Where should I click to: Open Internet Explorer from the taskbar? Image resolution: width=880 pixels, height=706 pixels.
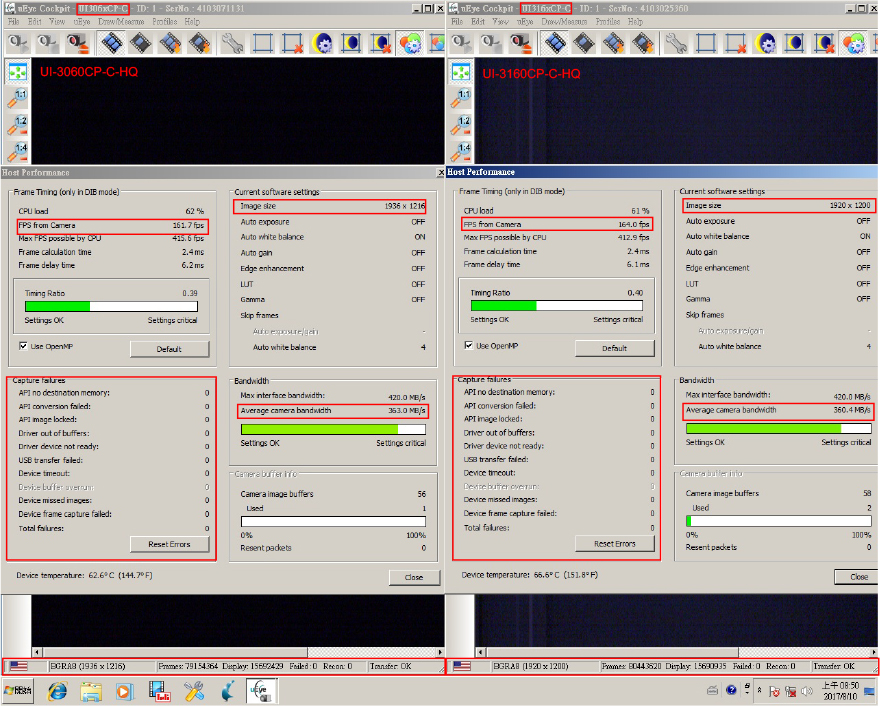[x=57, y=690]
